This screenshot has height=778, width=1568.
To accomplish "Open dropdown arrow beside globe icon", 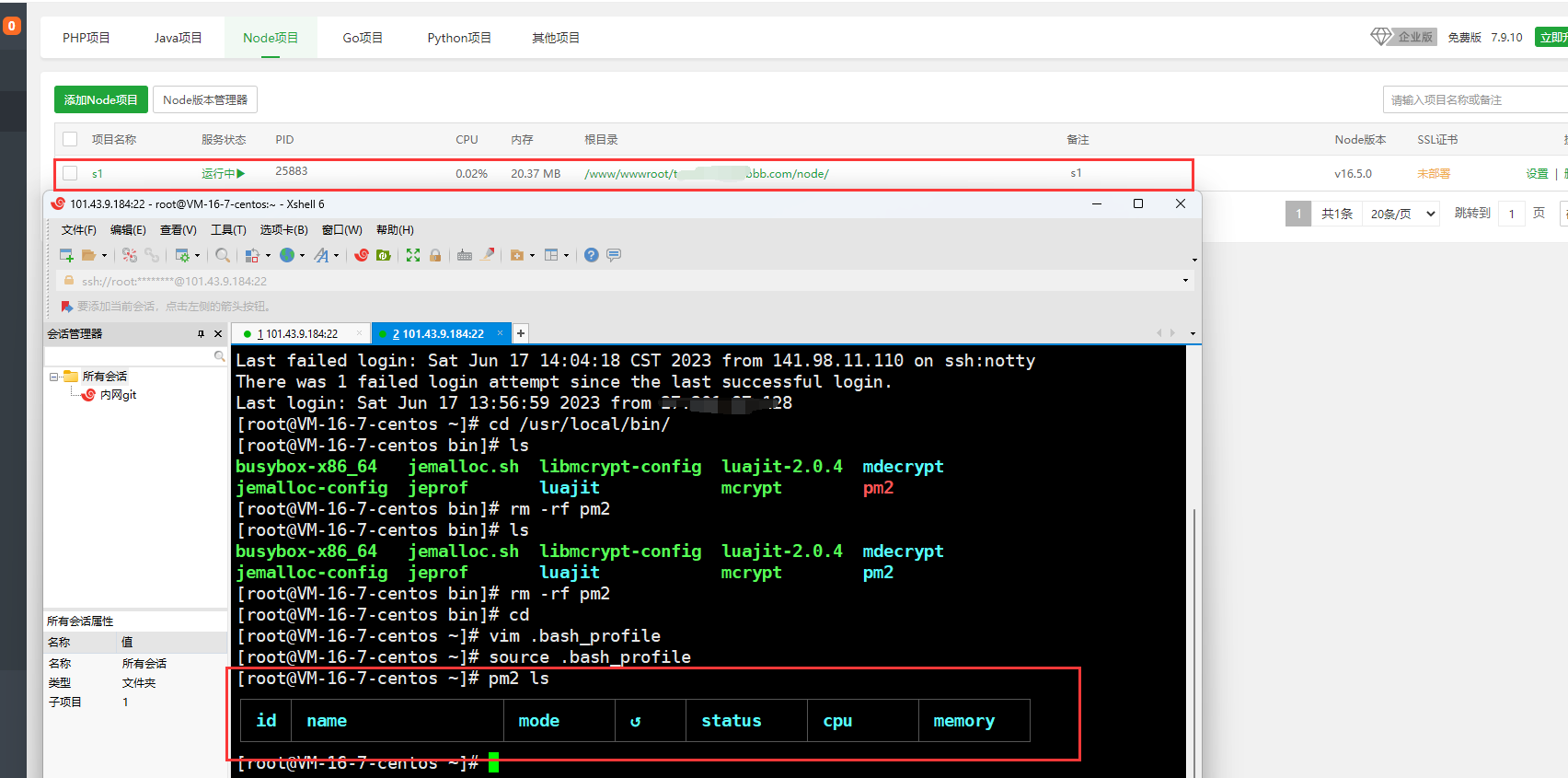I will [x=302, y=256].
